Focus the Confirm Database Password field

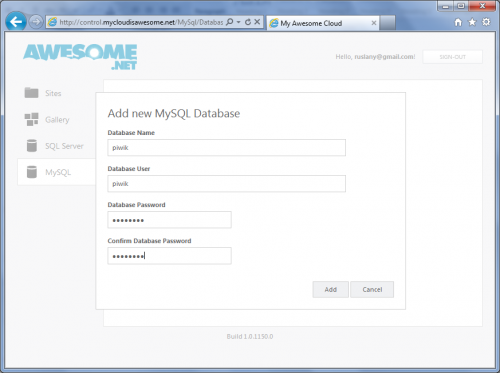click(x=169, y=256)
